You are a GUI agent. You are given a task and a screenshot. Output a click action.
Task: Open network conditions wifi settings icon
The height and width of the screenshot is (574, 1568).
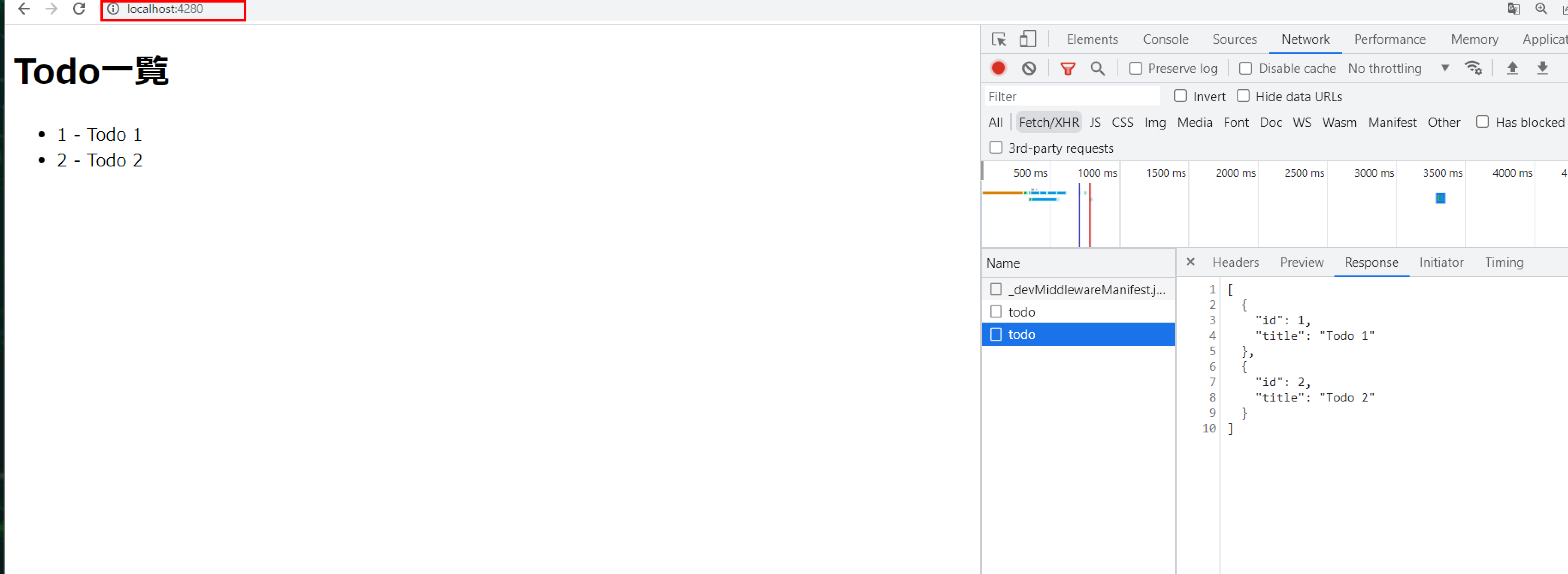point(1473,68)
